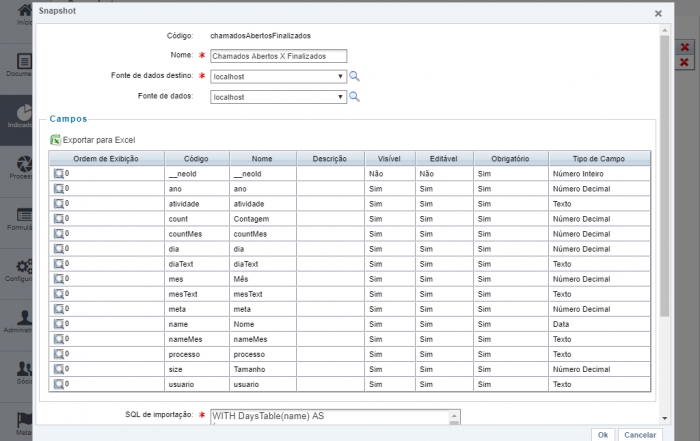This screenshot has width=700, height=441.
Task: Open Indicadores pie chart sidebar icon
Action: pos(24,112)
